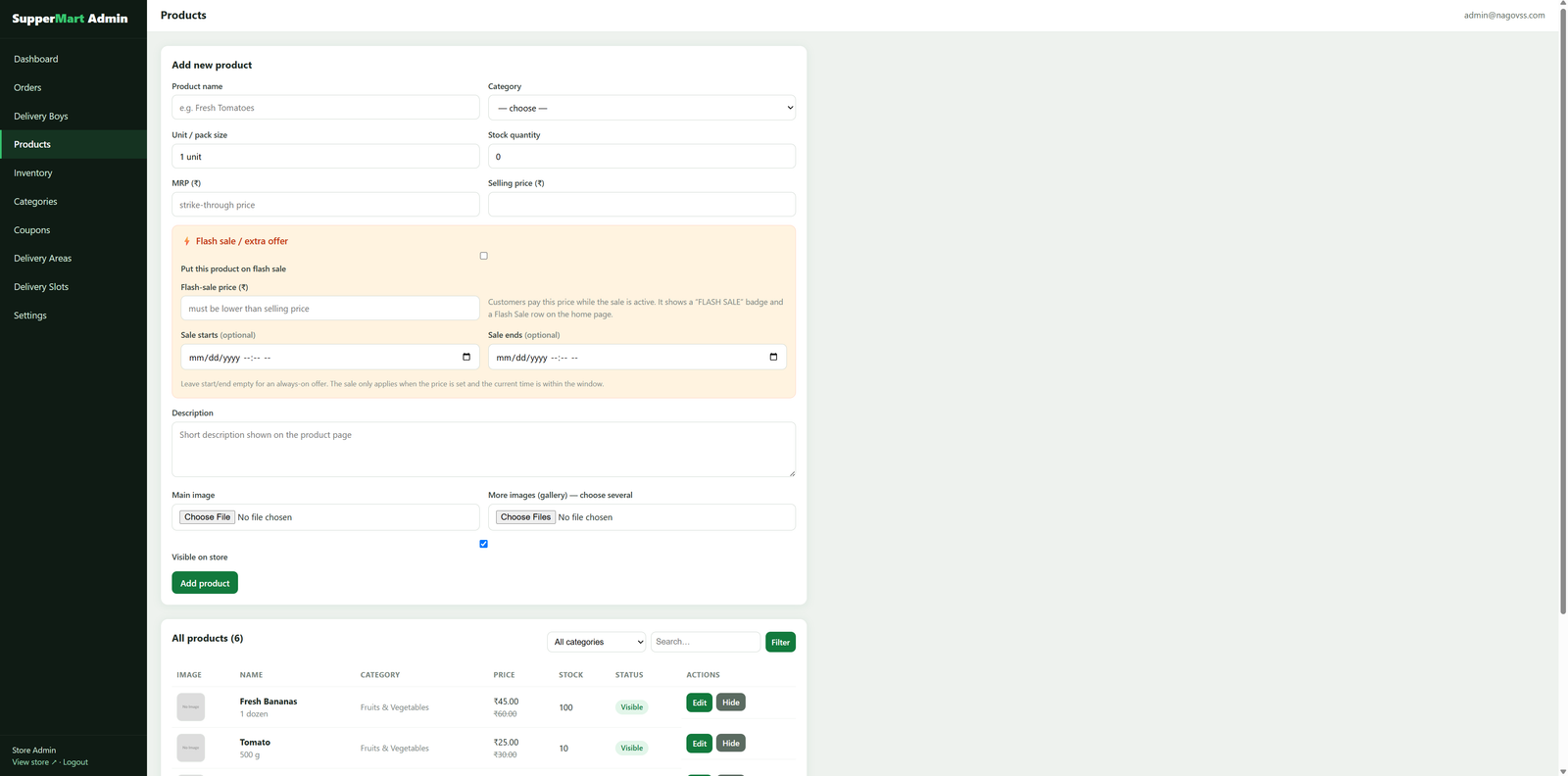
Task: Click the product Search box
Action: pos(706,642)
